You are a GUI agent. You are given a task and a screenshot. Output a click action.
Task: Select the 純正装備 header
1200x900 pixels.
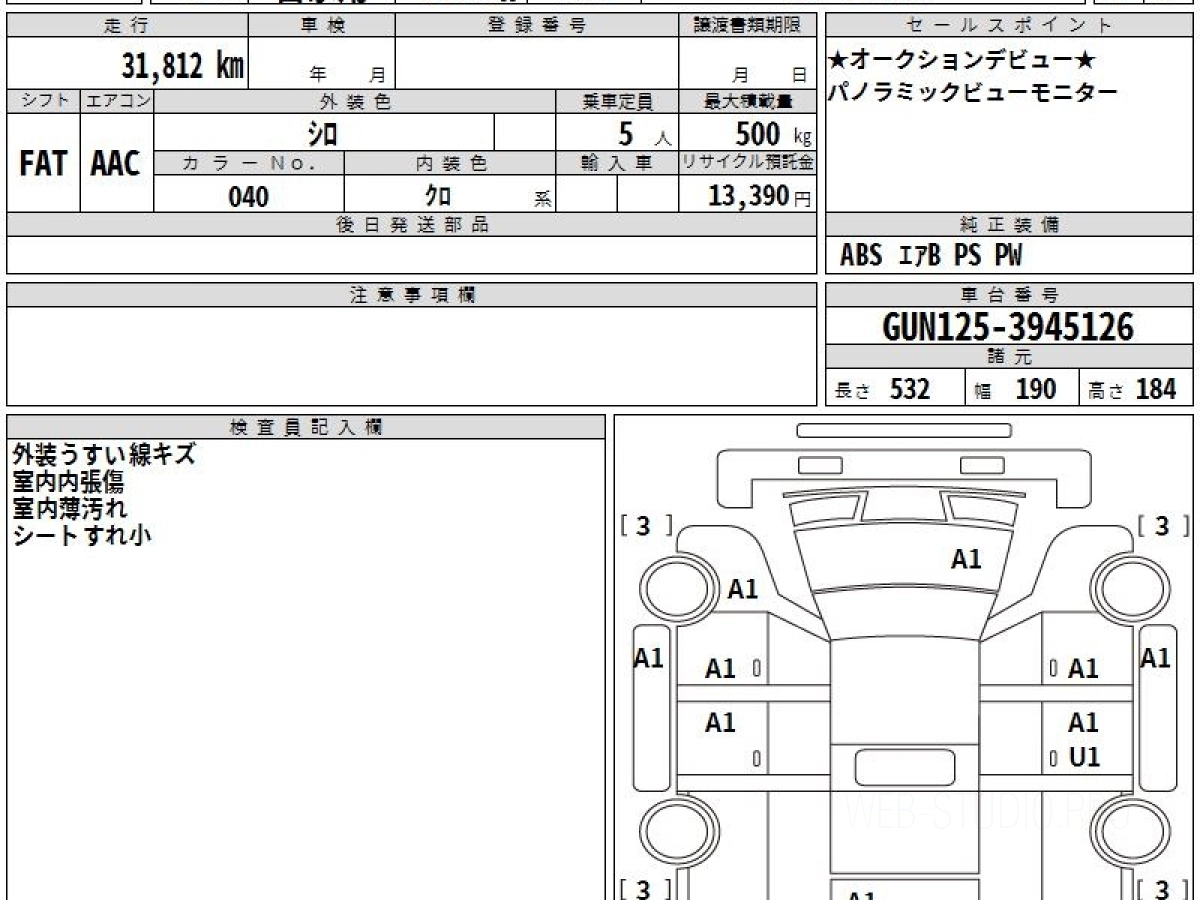(1010, 225)
